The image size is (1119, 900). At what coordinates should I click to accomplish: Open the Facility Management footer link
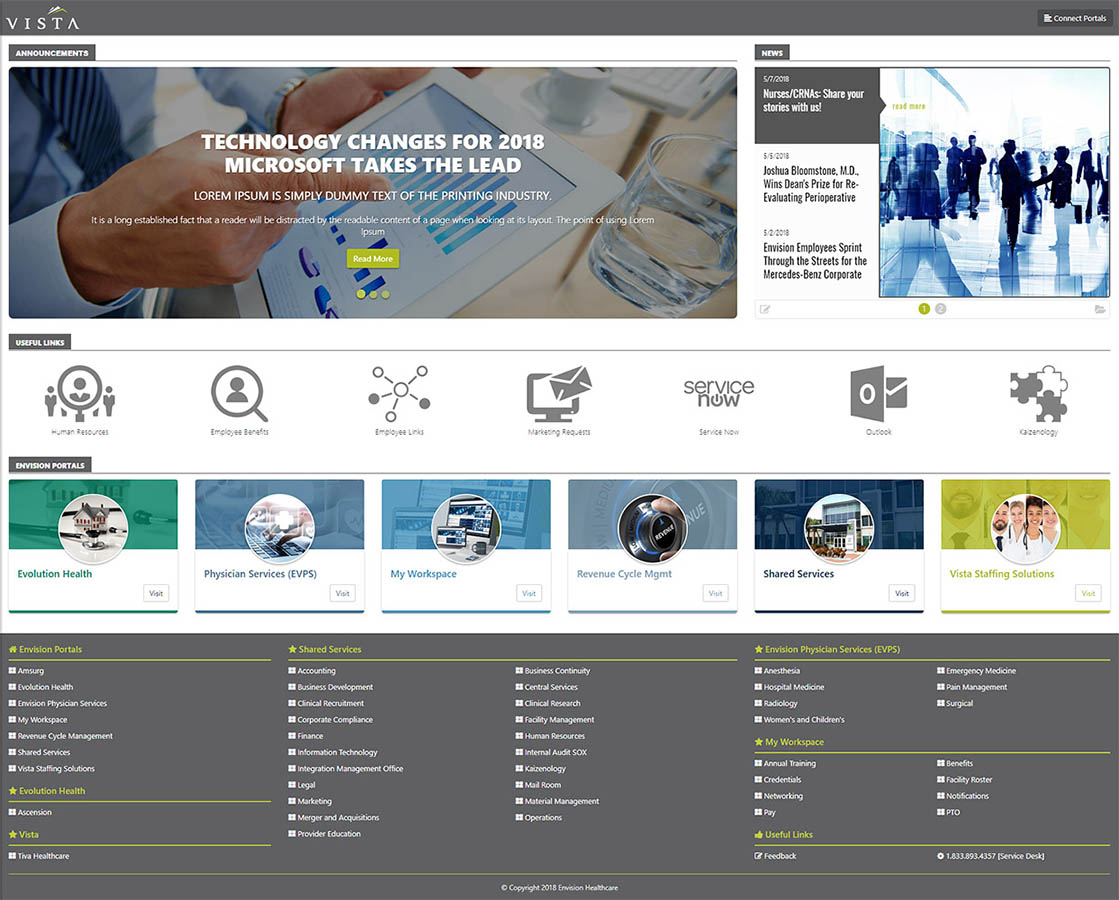pyautogui.click(x=560, y=719)
